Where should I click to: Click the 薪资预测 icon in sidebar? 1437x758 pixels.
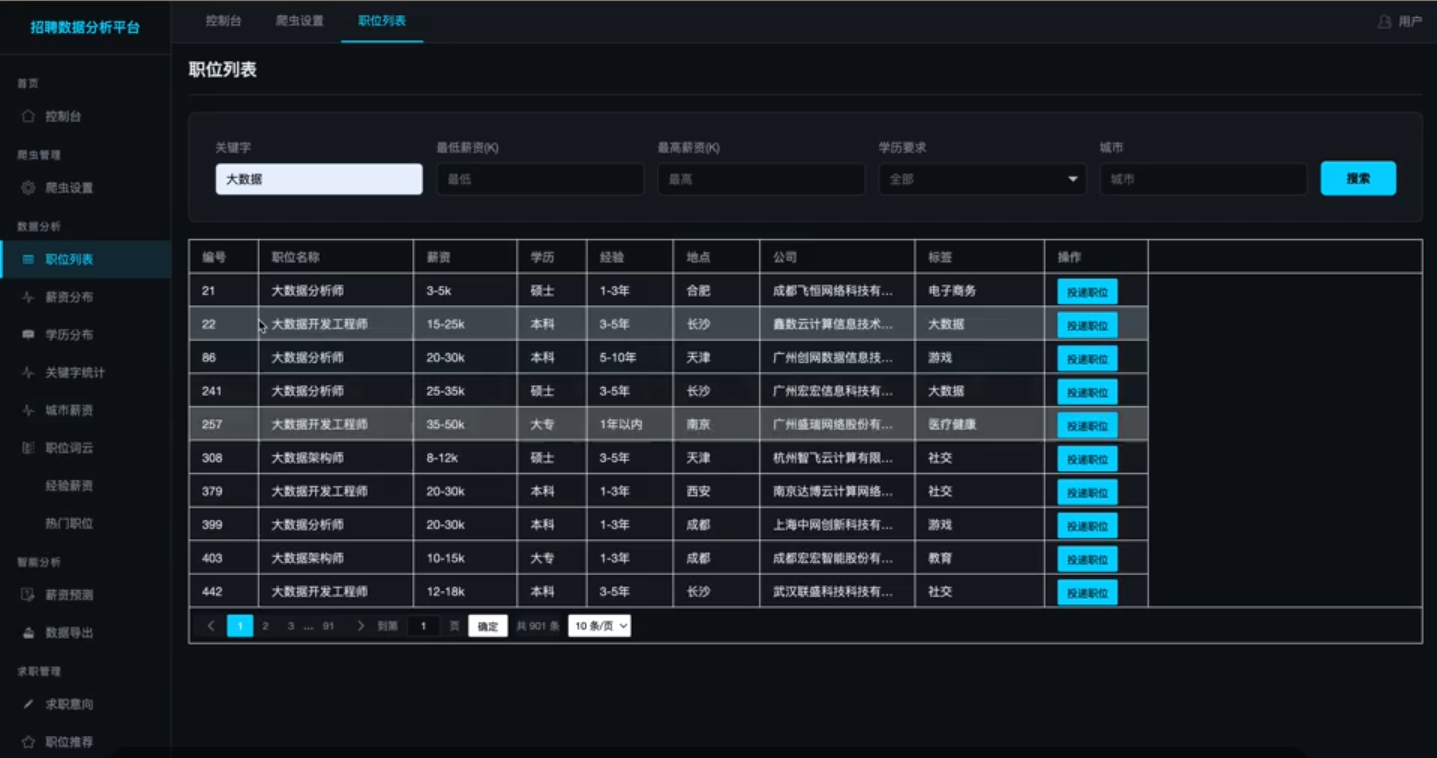[28, 595]
